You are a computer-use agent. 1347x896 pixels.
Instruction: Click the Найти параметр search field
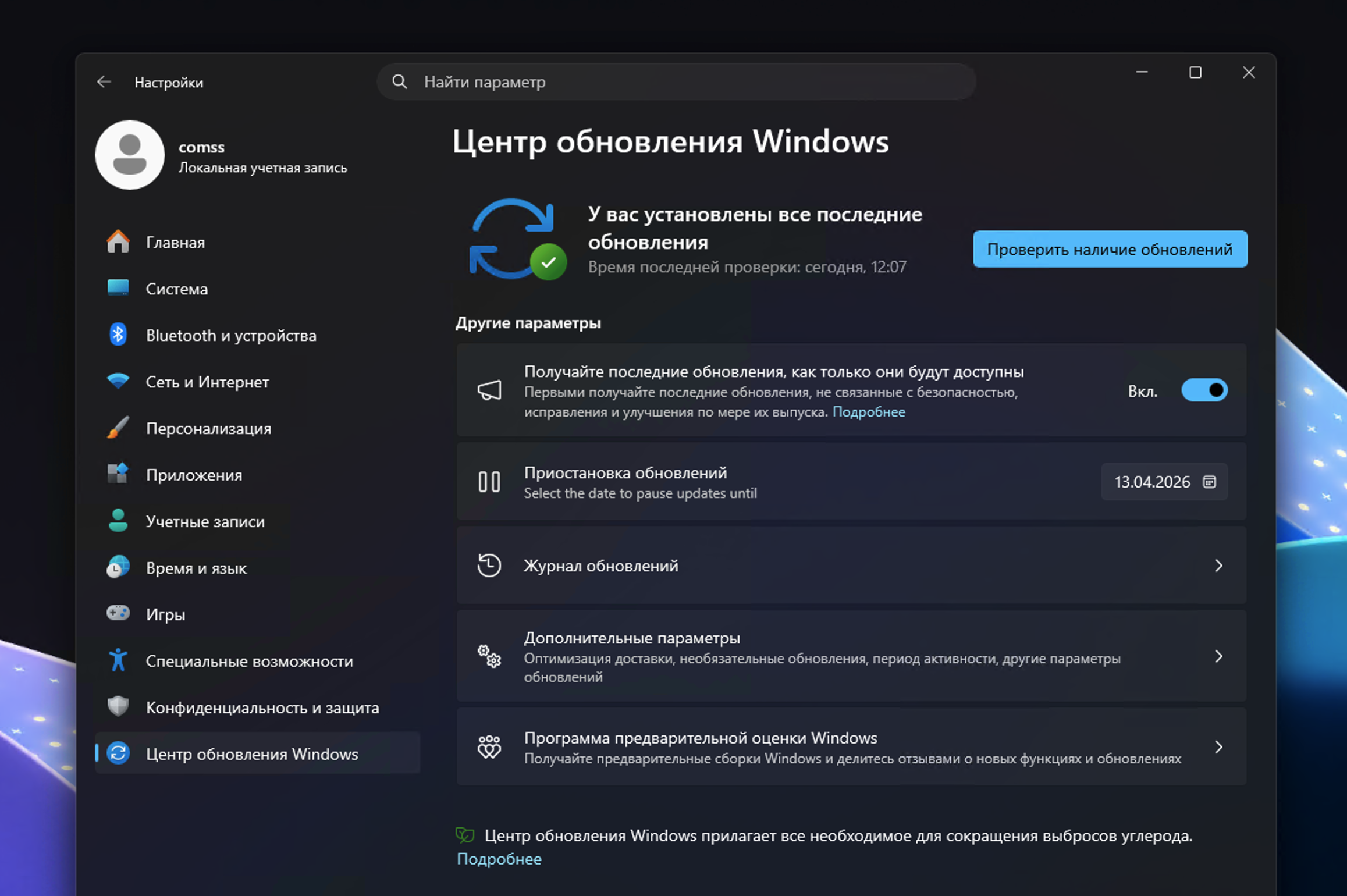(687, 82)
